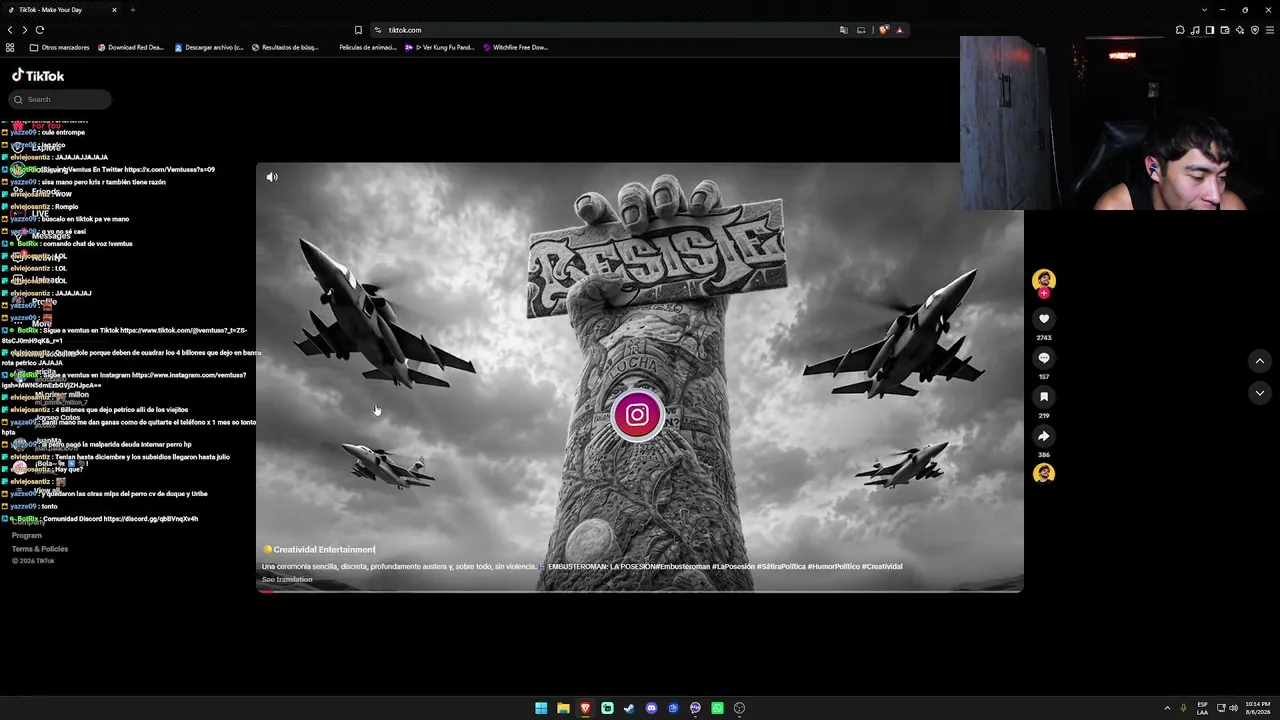Image resolution: width=1280 pixels, height=720 pixels.
Task: Mute the TikTok video sound
Action: pyautogui.click(x=272, y=177)
